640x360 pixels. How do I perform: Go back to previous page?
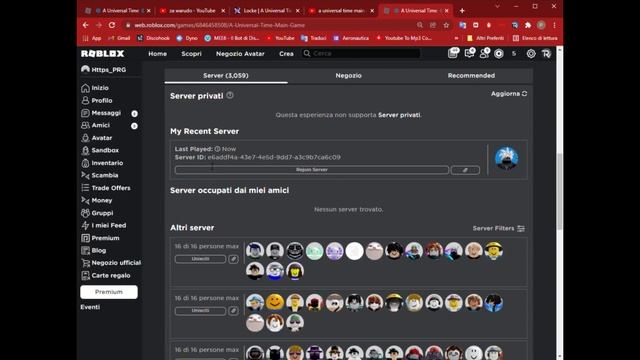[x=85, y=25]
